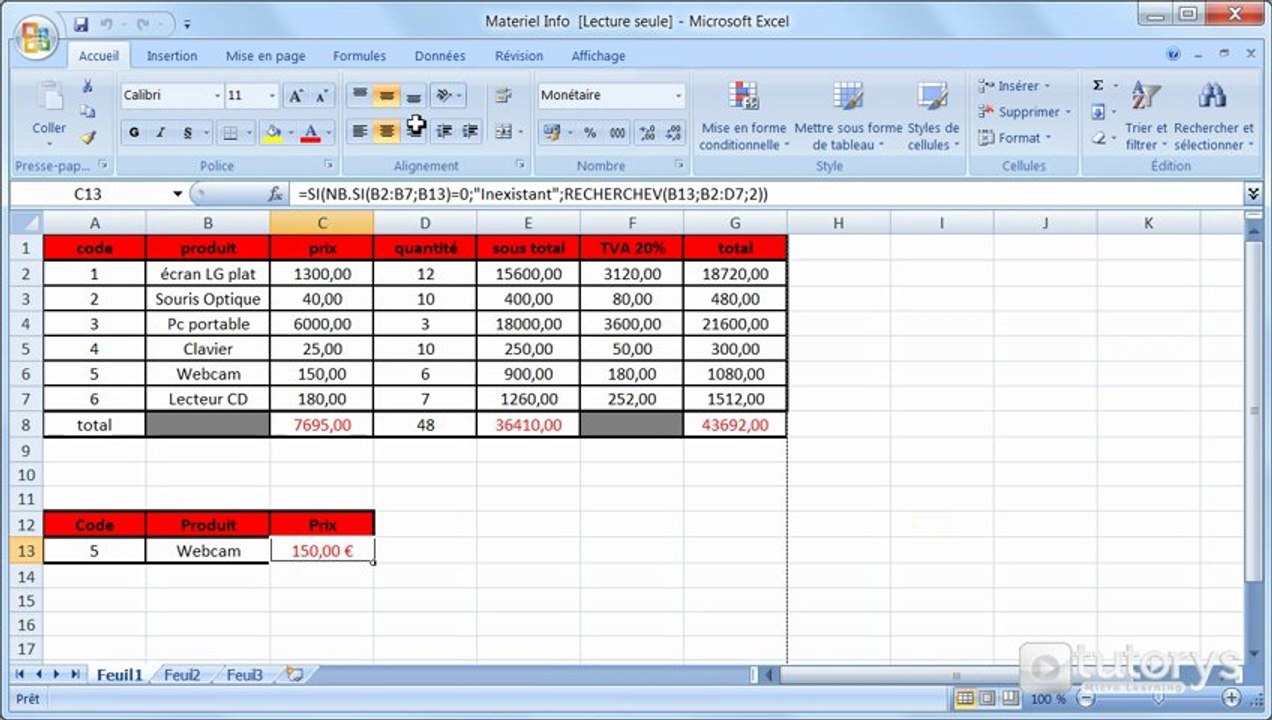Apply thousands separator 000 format
This screenshot has width=1272, height=720.
[617, 132]
